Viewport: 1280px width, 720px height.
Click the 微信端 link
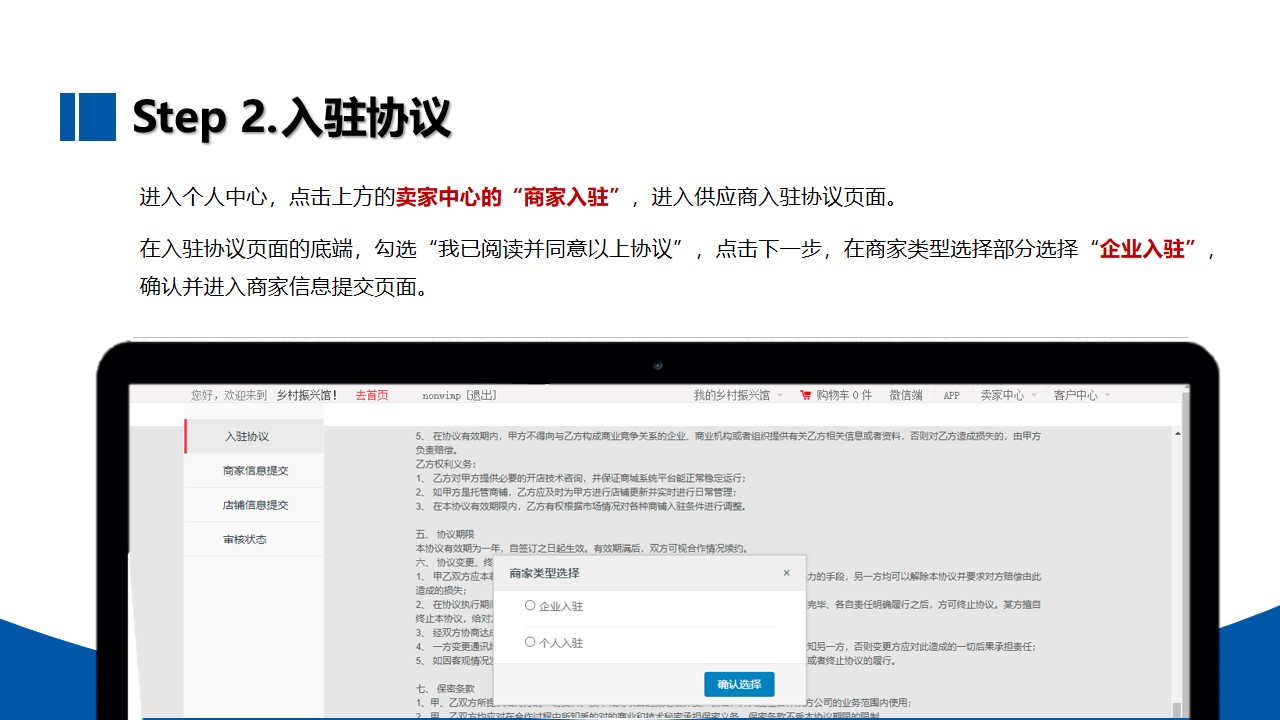tap(906, 396)
